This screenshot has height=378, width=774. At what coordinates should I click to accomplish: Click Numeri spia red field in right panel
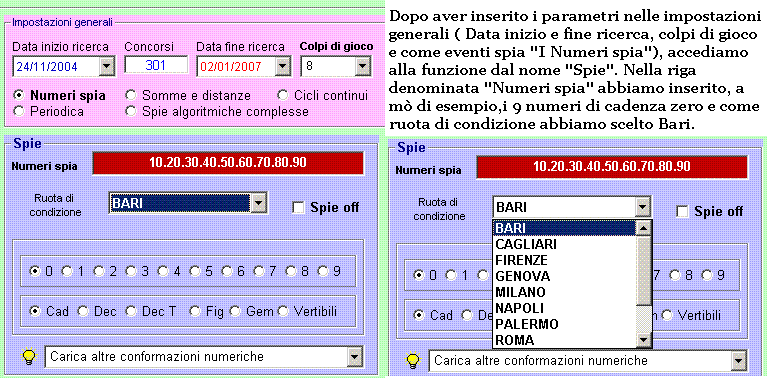click(x=612, y=167)
